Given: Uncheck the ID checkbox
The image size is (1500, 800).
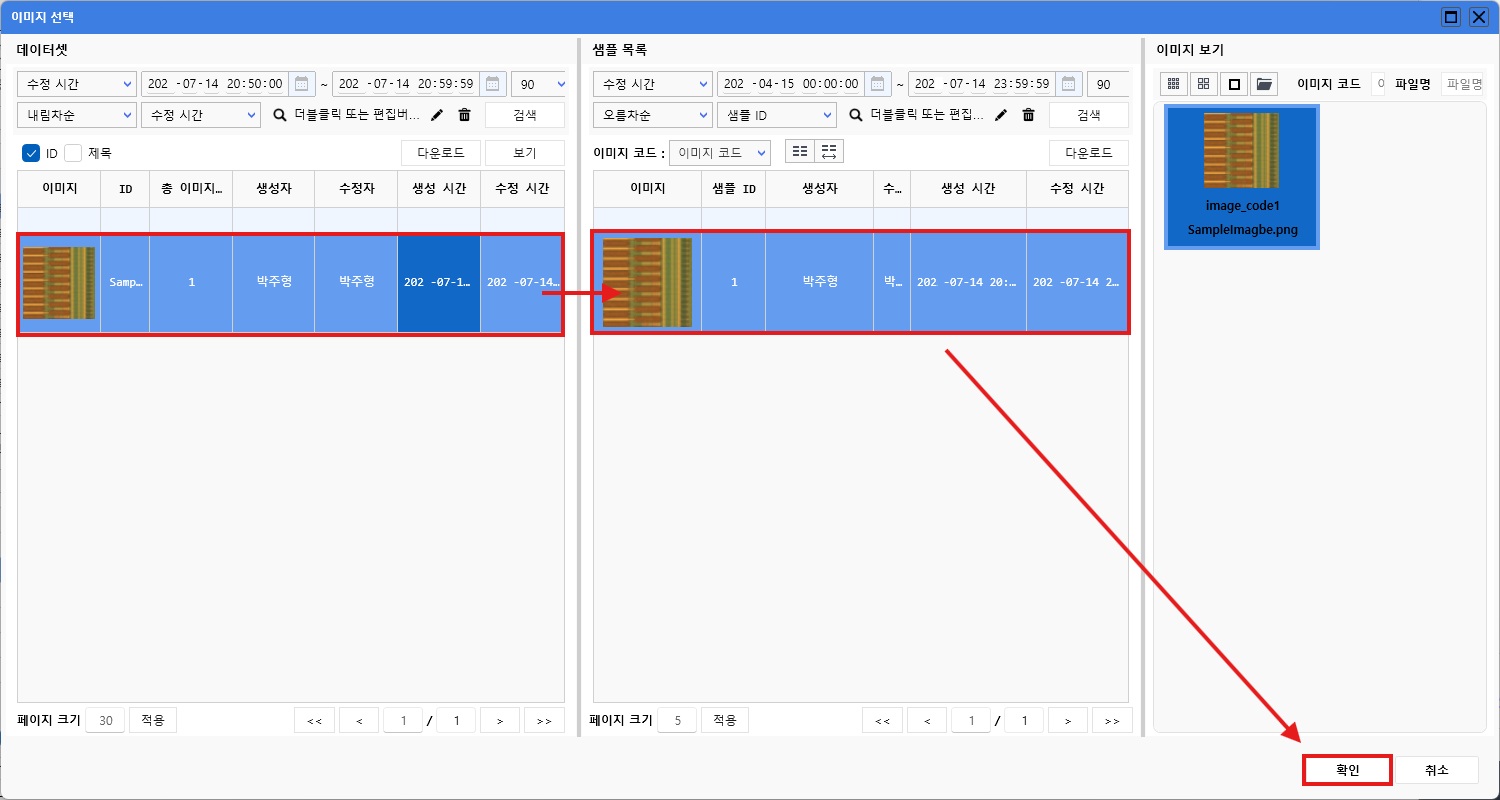Looking at the screenshot, I should (30, 152).
